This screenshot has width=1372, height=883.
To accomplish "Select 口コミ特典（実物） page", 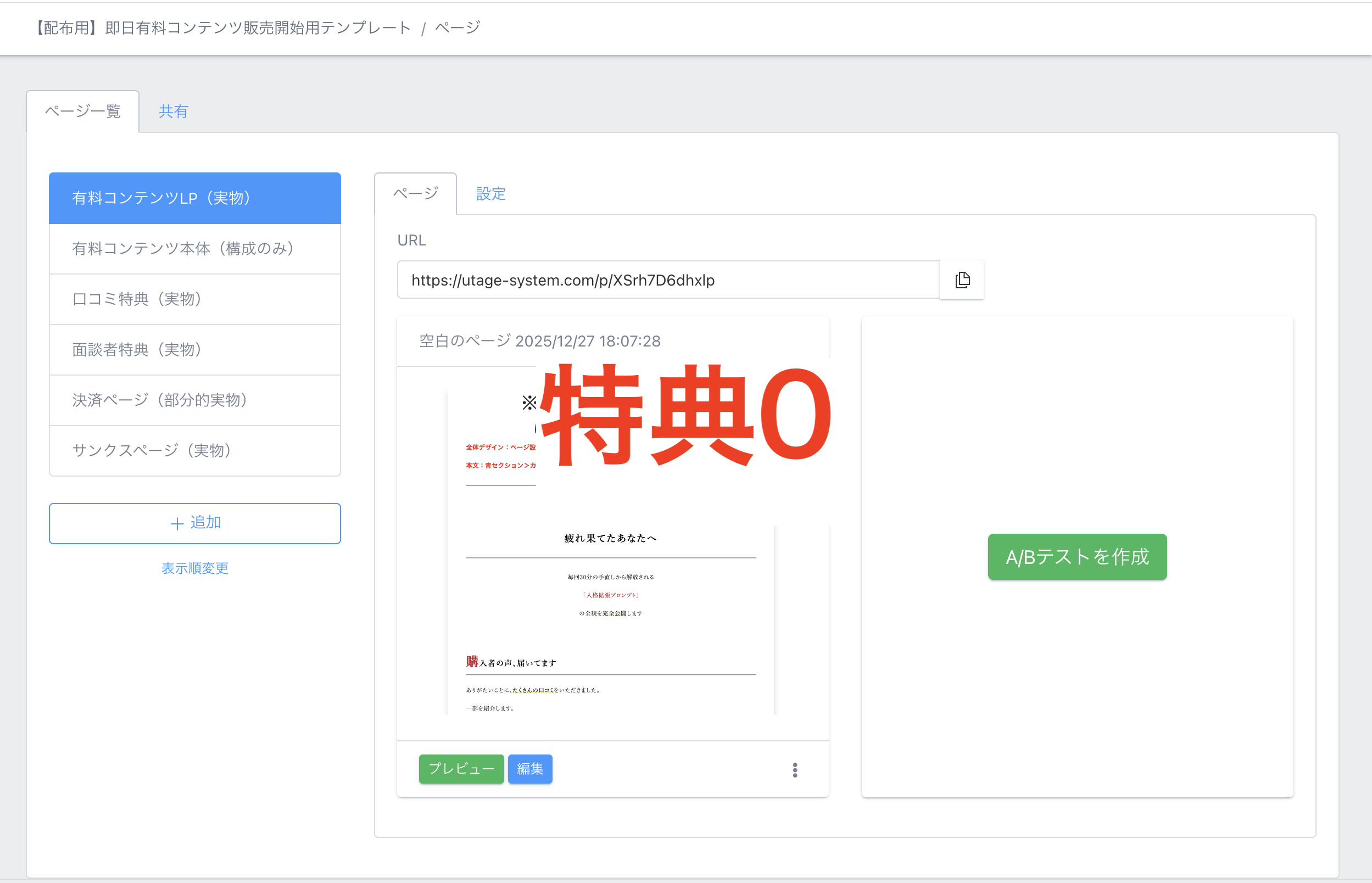I will [x=195, y=299].
